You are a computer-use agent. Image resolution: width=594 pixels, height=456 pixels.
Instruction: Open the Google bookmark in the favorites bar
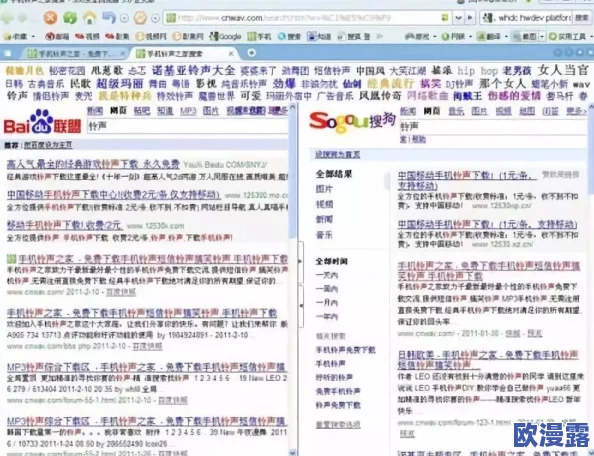225,36
